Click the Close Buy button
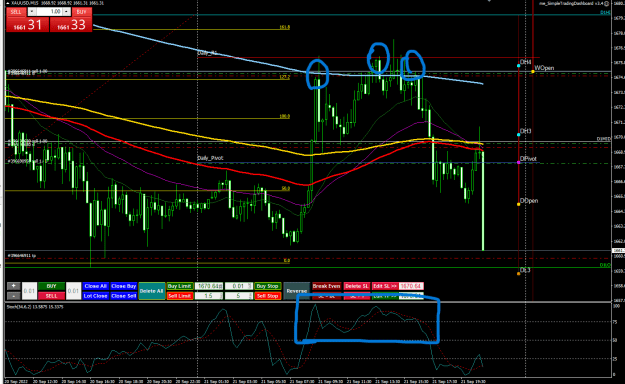Viewport: 625px width, 384px height. coord(124,286)
